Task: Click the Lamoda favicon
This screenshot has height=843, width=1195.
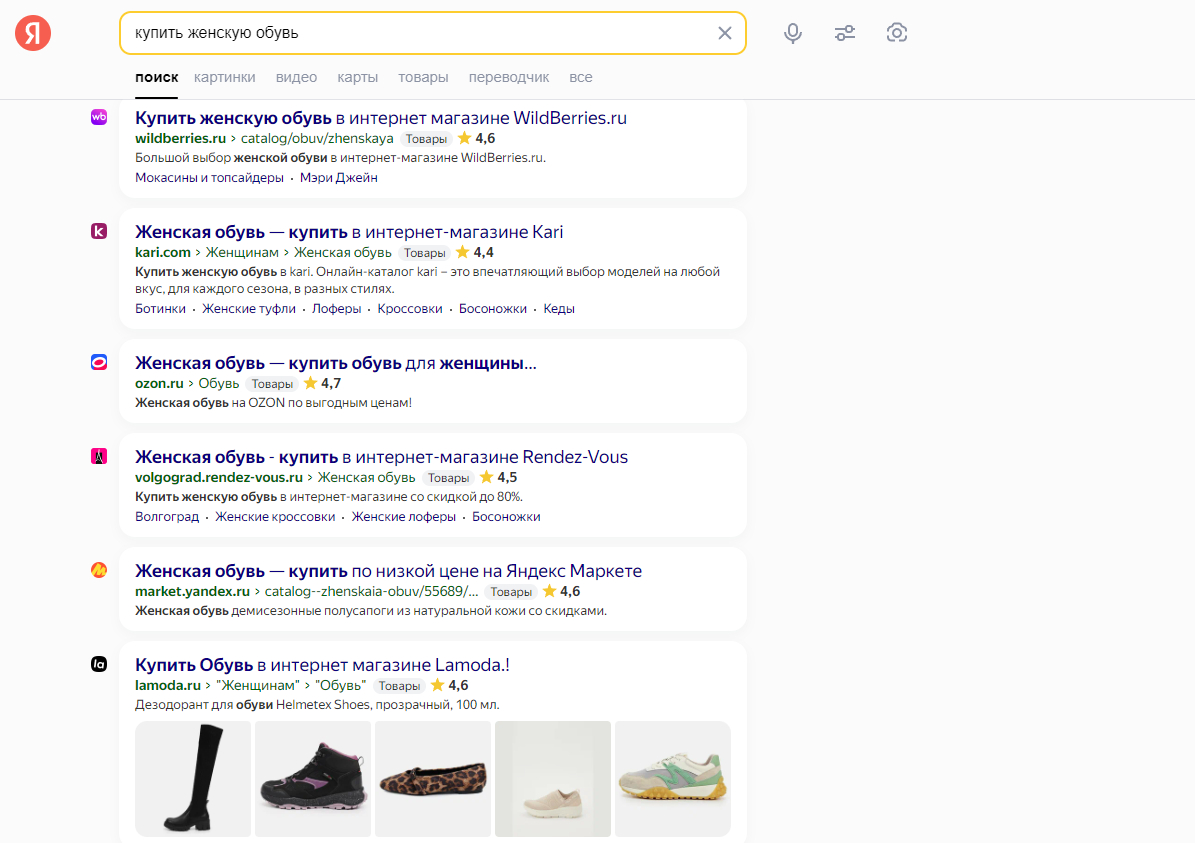Action: (x=99, y=664)
